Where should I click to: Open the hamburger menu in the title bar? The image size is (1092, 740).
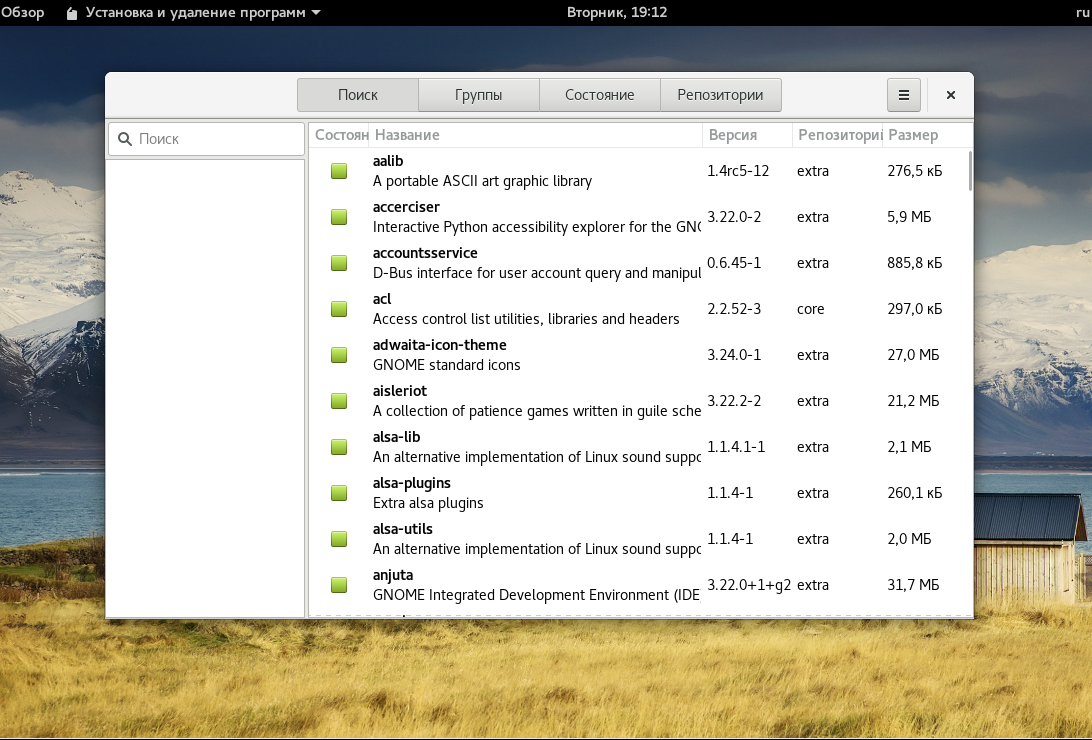(903, 94)
